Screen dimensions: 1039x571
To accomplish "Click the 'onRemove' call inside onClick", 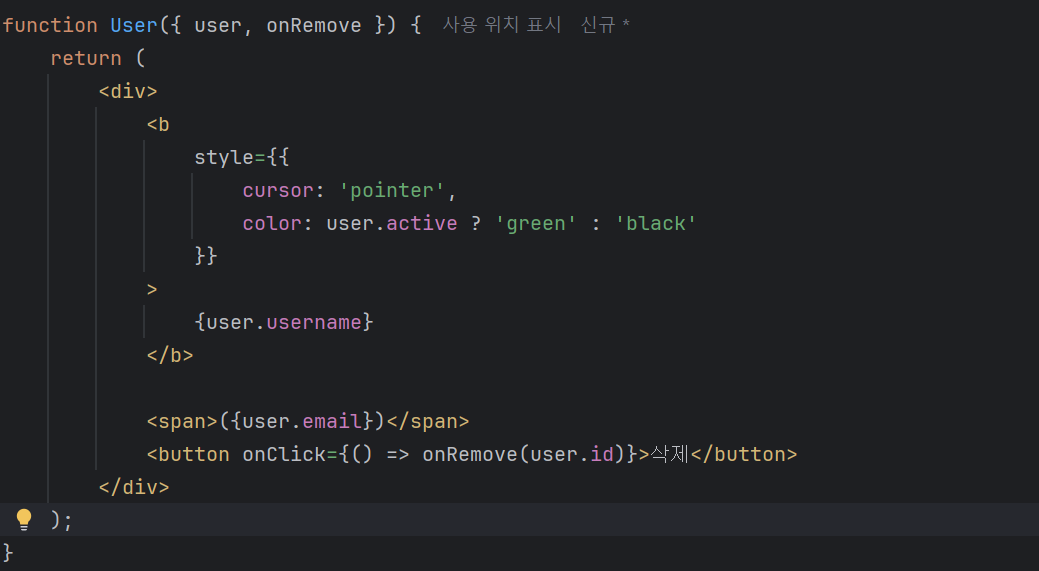I will click(470, 454).
